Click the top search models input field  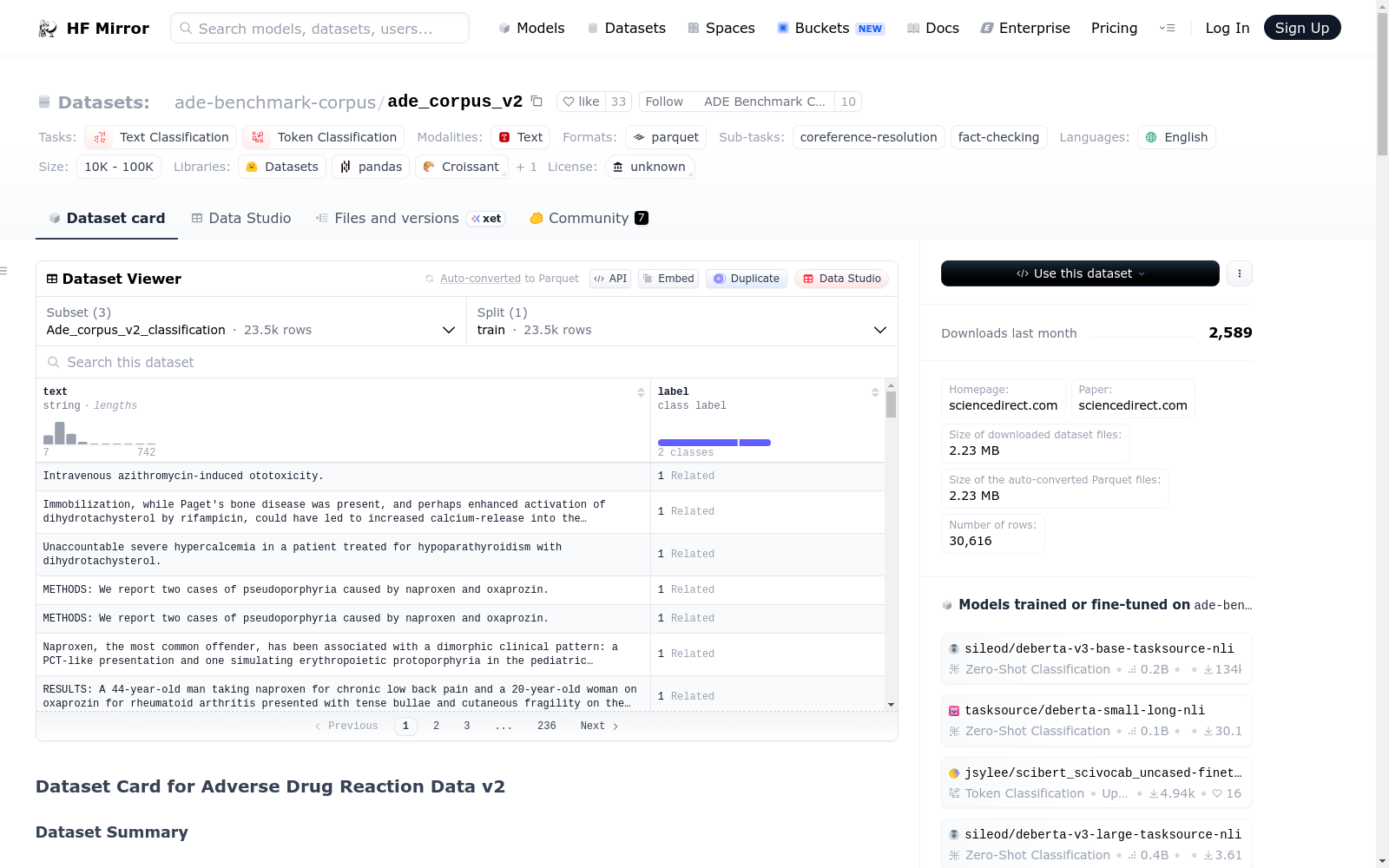319,29
